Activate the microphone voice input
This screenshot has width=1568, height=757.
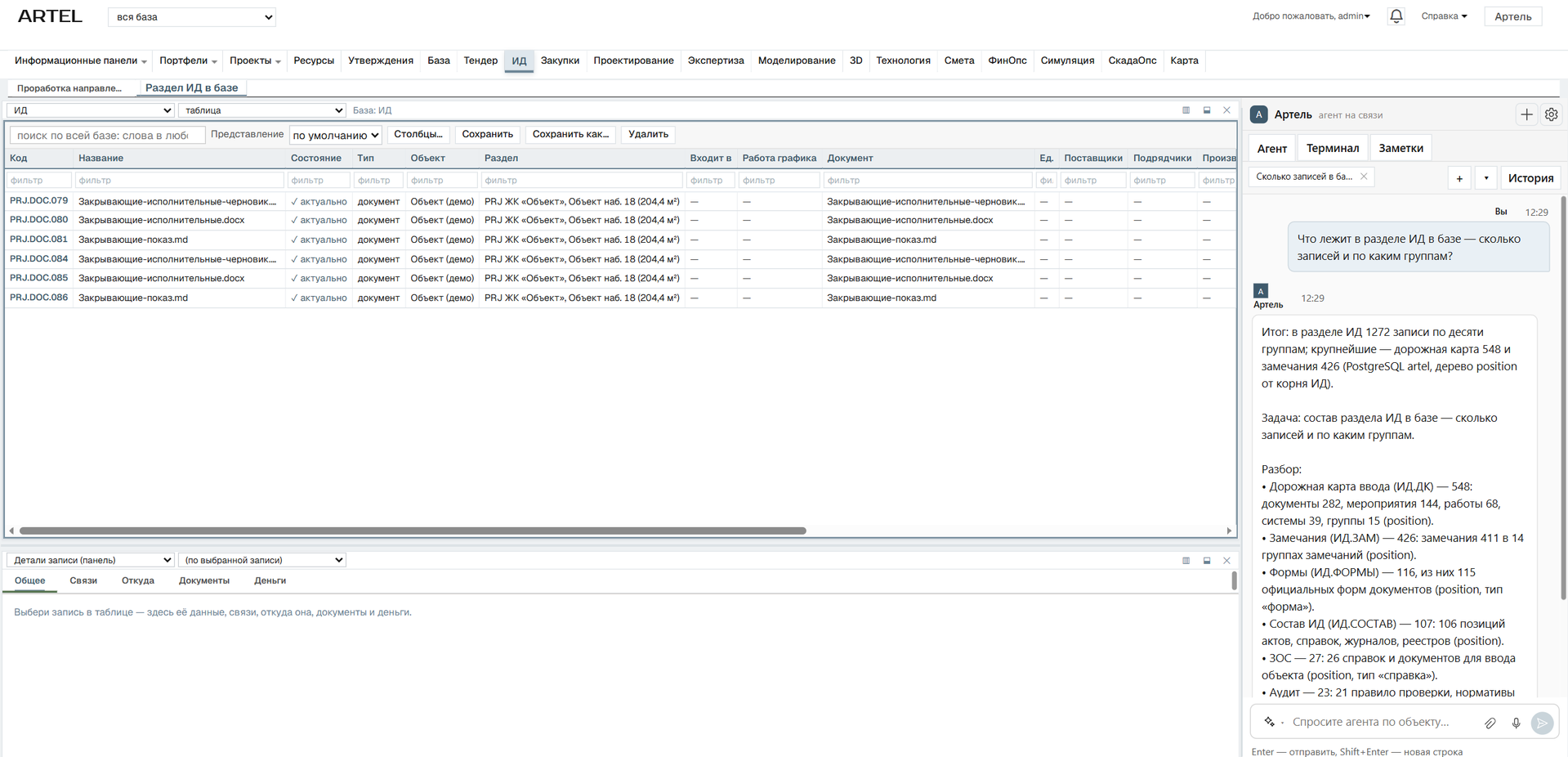[x=1516, y=723]
